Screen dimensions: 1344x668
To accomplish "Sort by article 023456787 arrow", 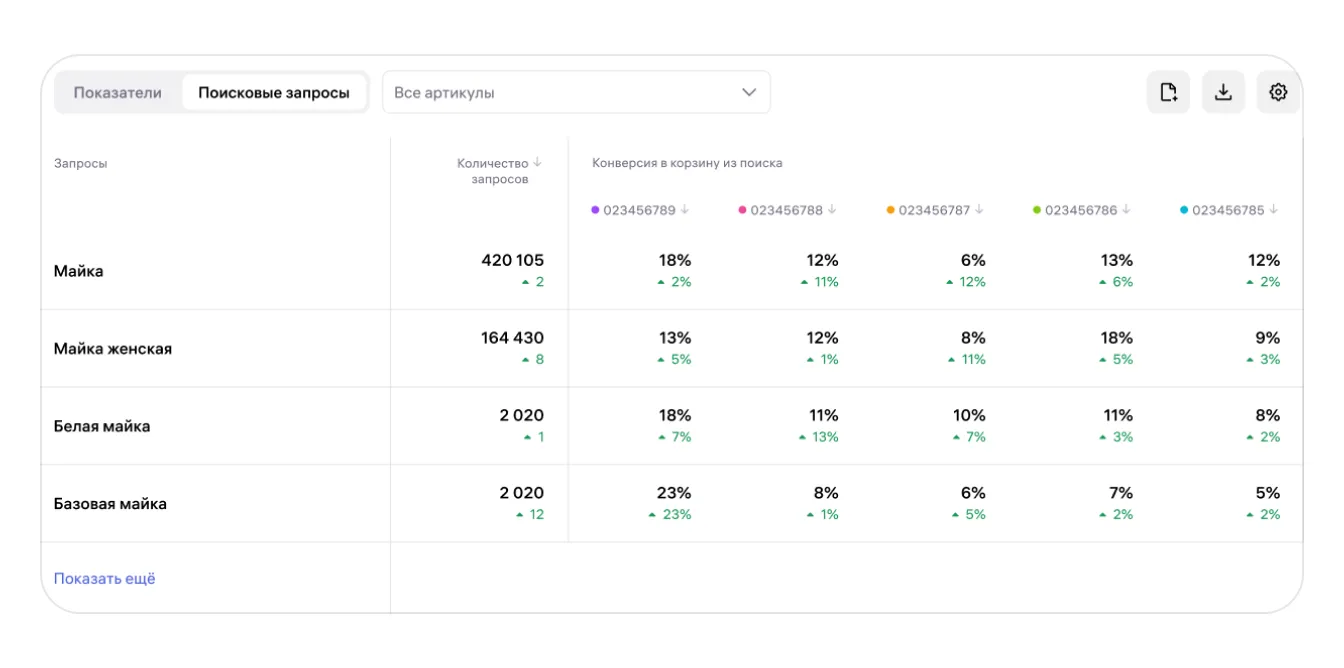I will 979,210.
